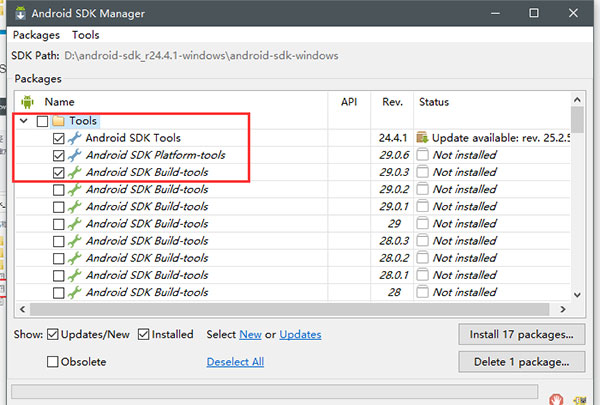Toggle the Updates/New show filter checkbox

[x=53, y=334]
